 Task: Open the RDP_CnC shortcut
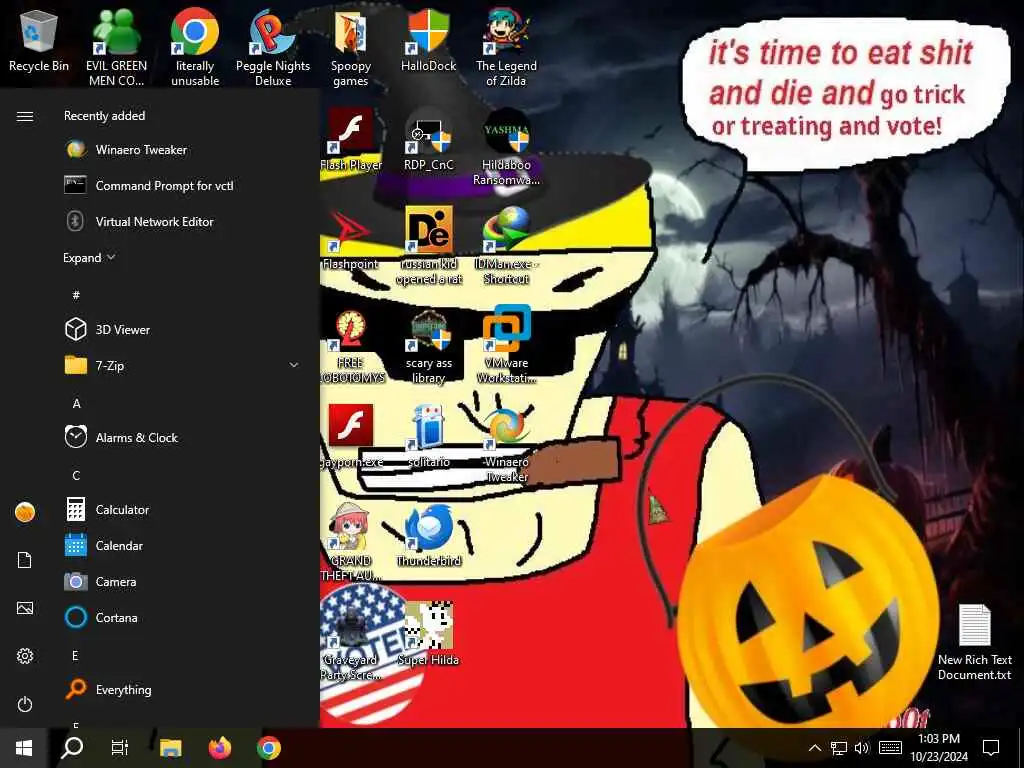point(428,140)
